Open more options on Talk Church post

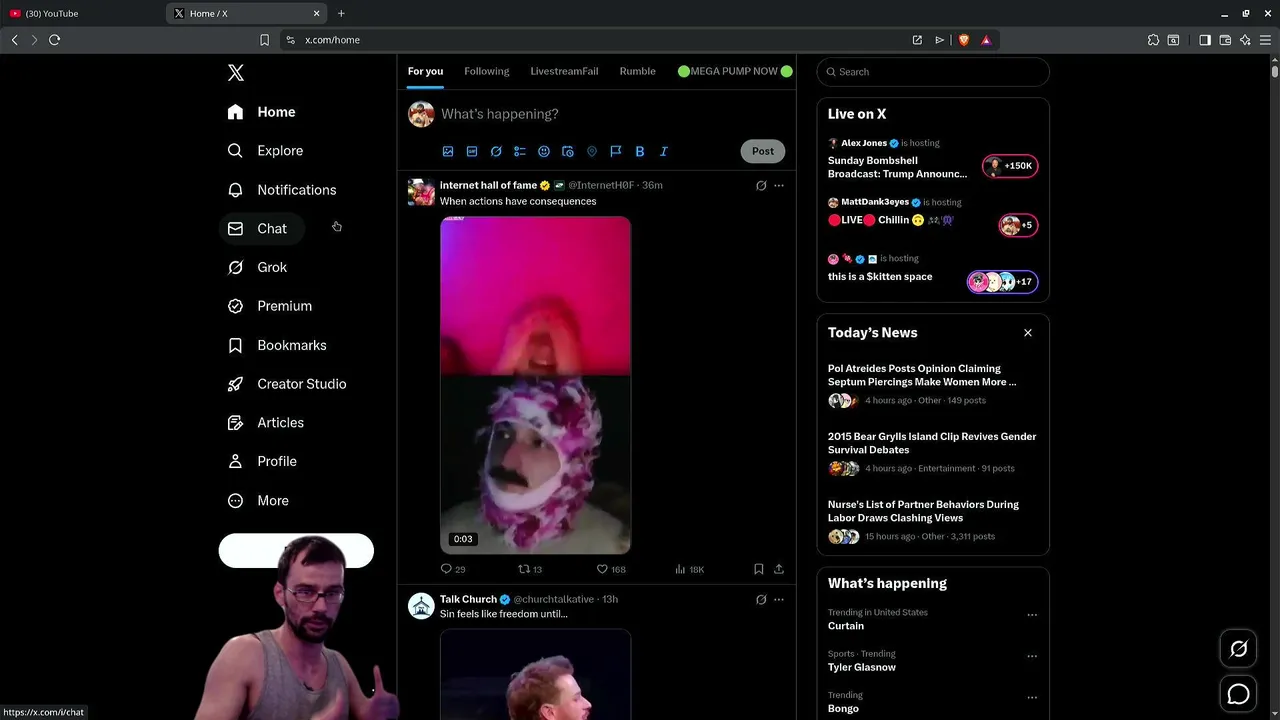pos(779,600)
